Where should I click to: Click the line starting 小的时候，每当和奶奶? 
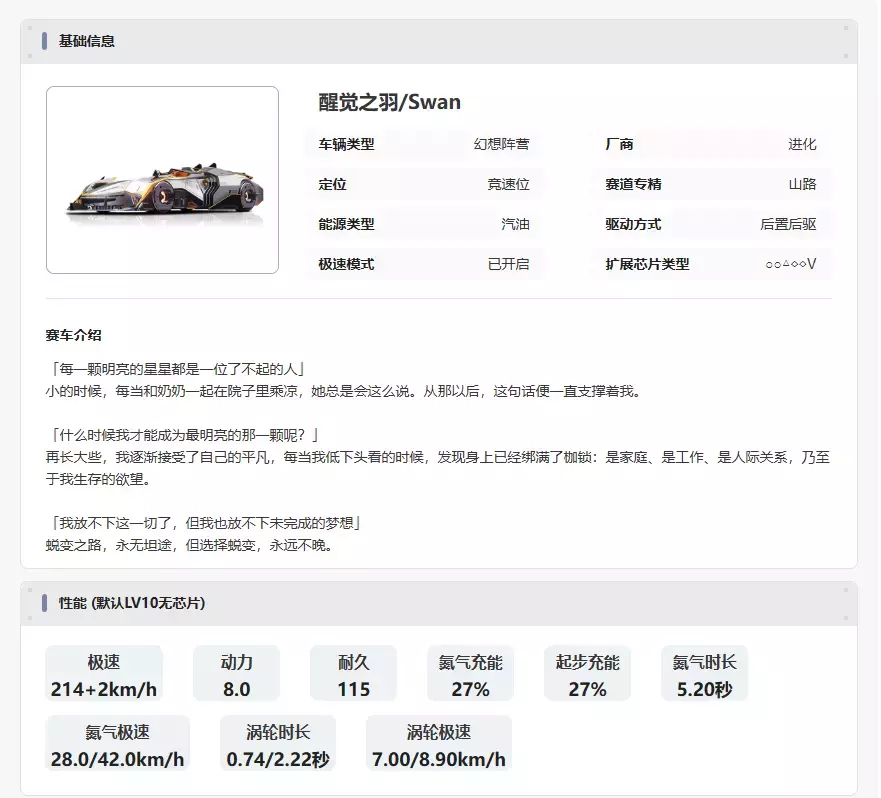click(344, 391)
